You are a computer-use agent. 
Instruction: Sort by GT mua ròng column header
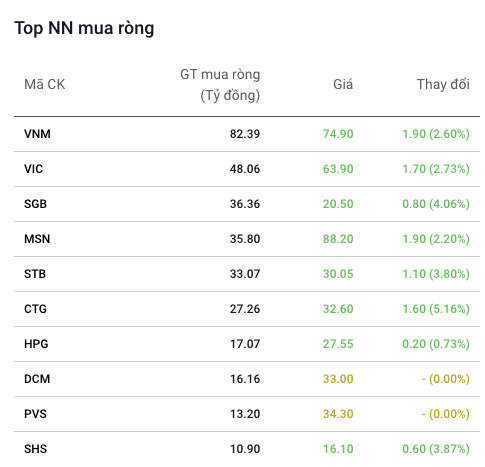pyautogui.click(x=220, y=85)
